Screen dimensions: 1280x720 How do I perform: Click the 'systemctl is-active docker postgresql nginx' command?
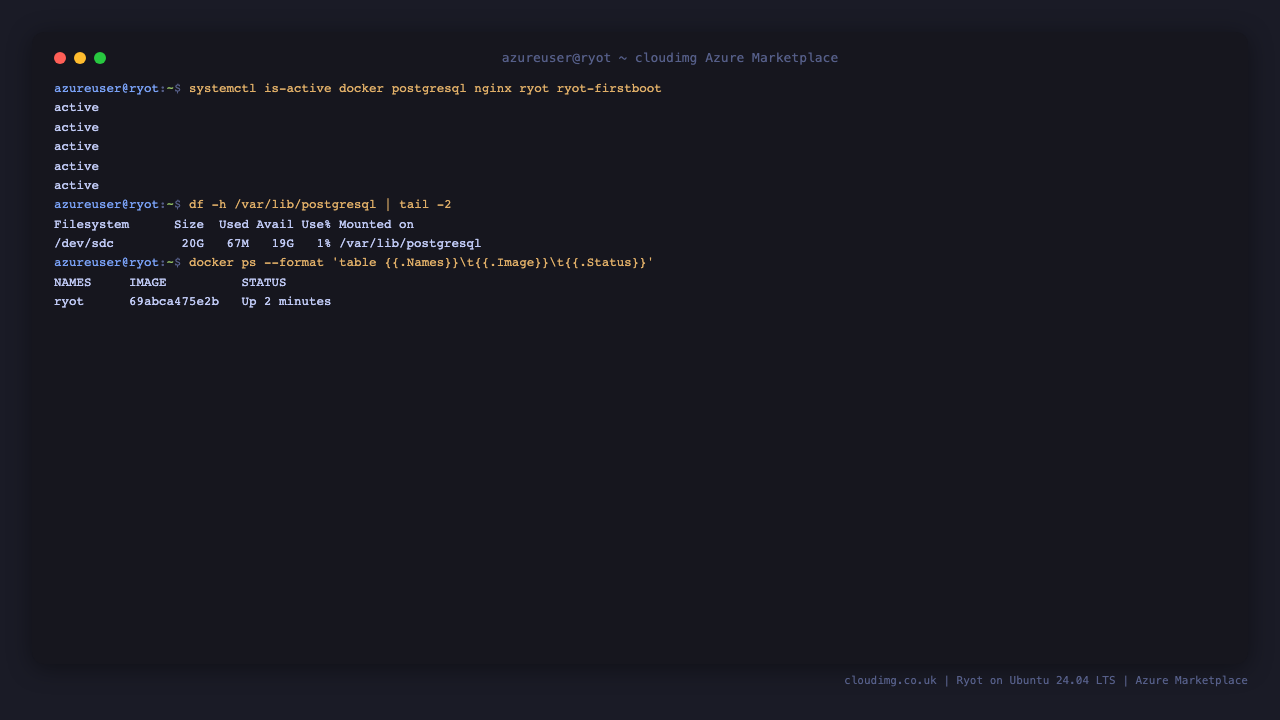(350, 88)
